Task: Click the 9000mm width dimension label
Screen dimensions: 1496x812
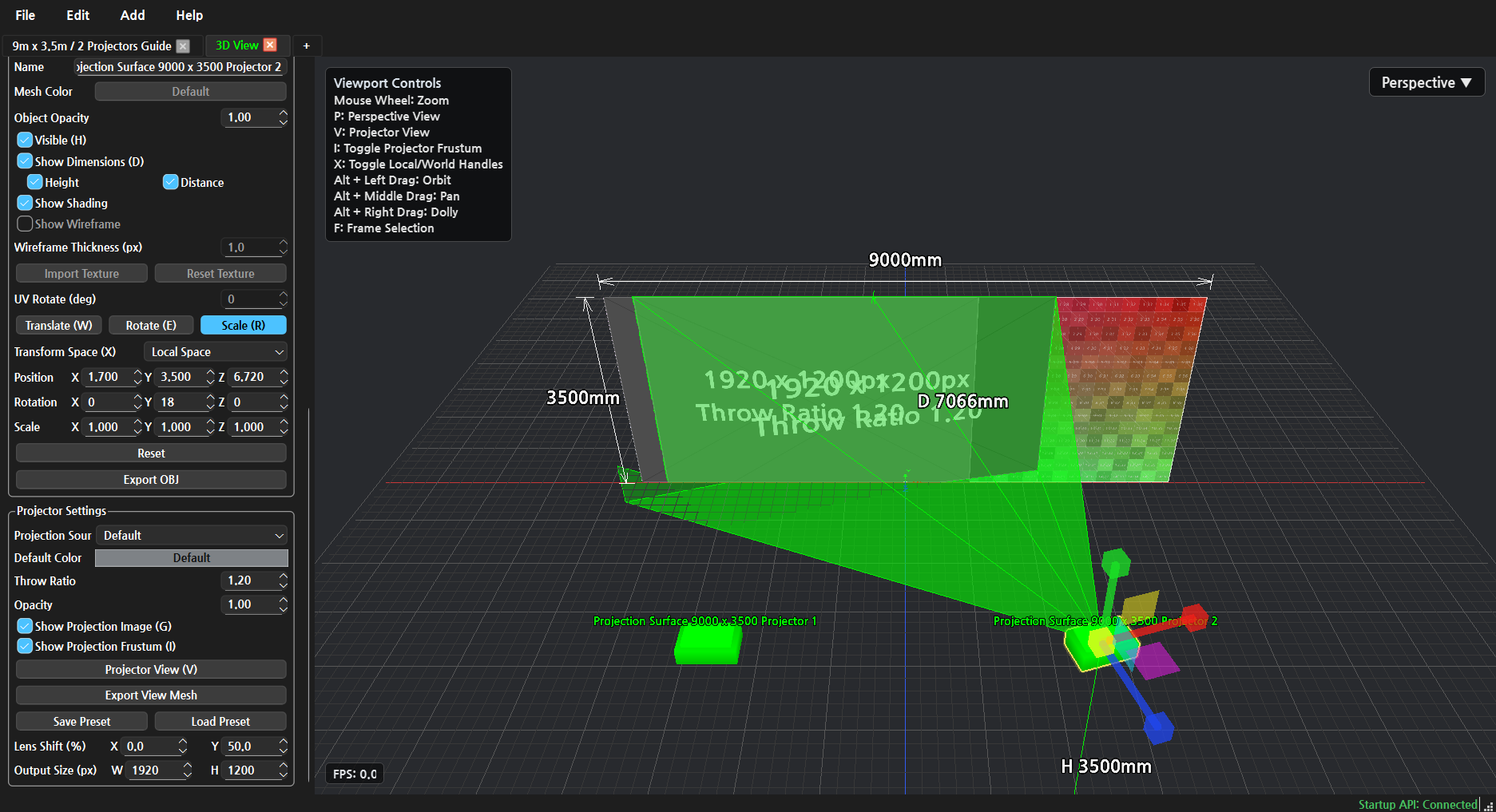Action: tap(905, 260)
